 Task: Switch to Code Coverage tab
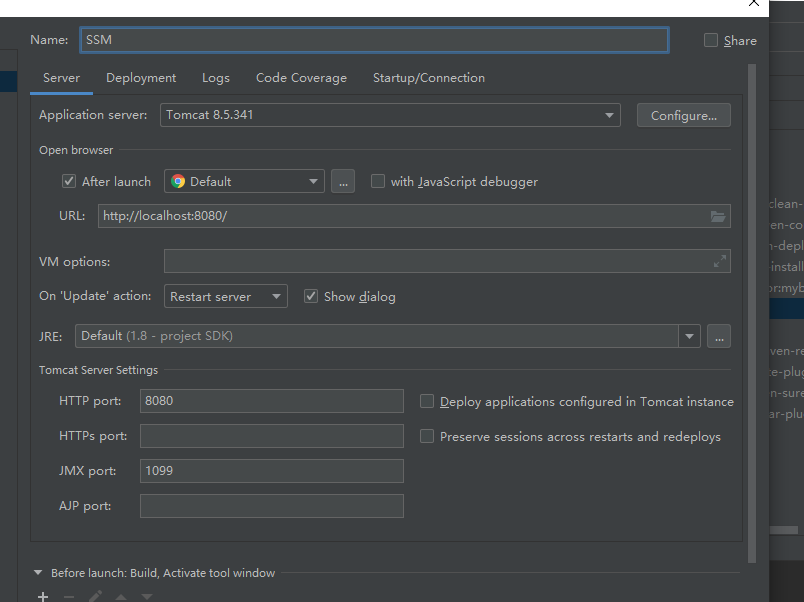[302, 78]
